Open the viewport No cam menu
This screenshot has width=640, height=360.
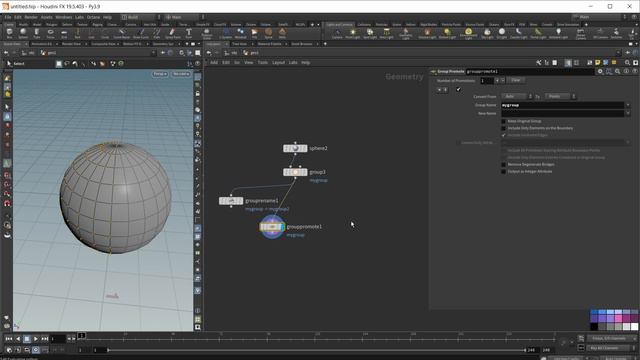(x=181, y=74)
